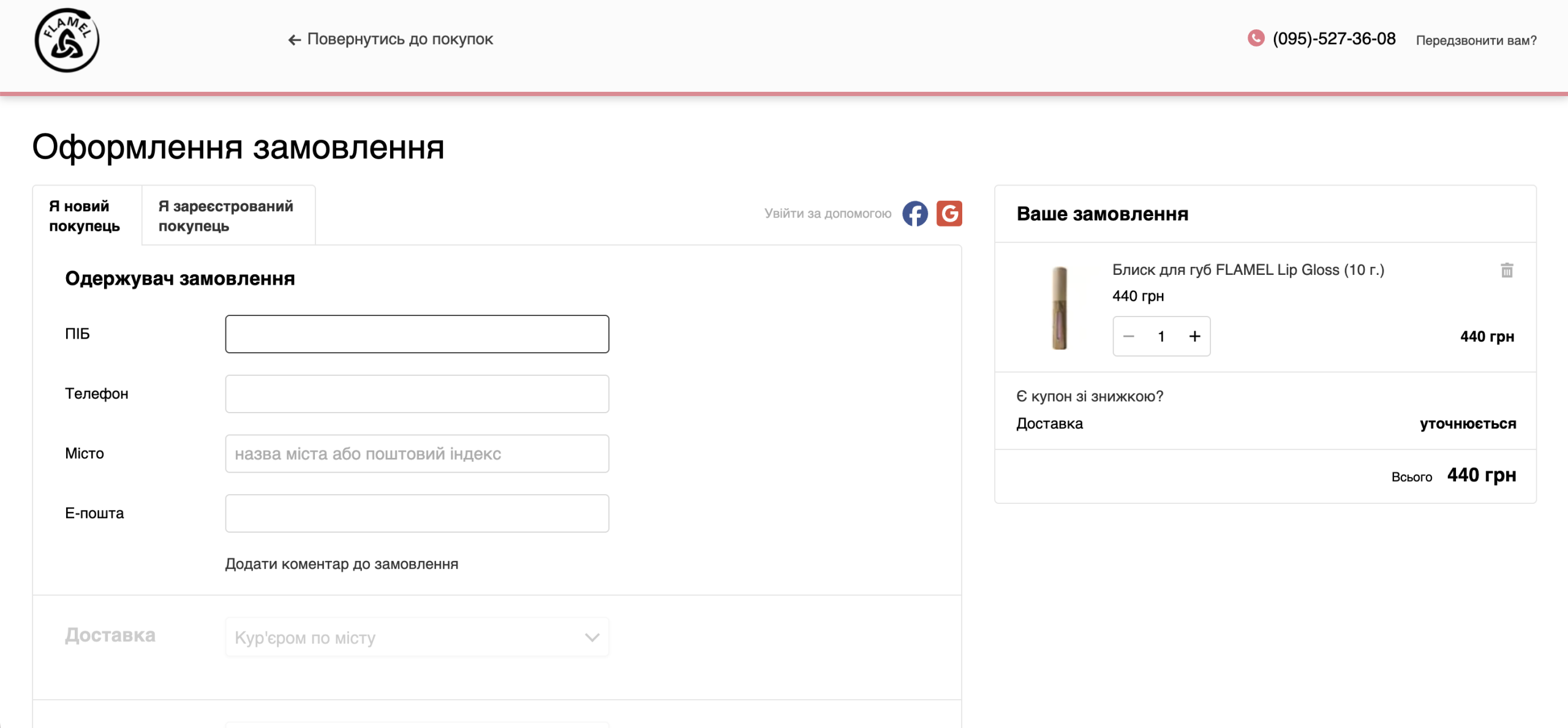This screenshot has height=728, width=1568.
Task: Focus the ПІБ input field
Action: point(417,334)
